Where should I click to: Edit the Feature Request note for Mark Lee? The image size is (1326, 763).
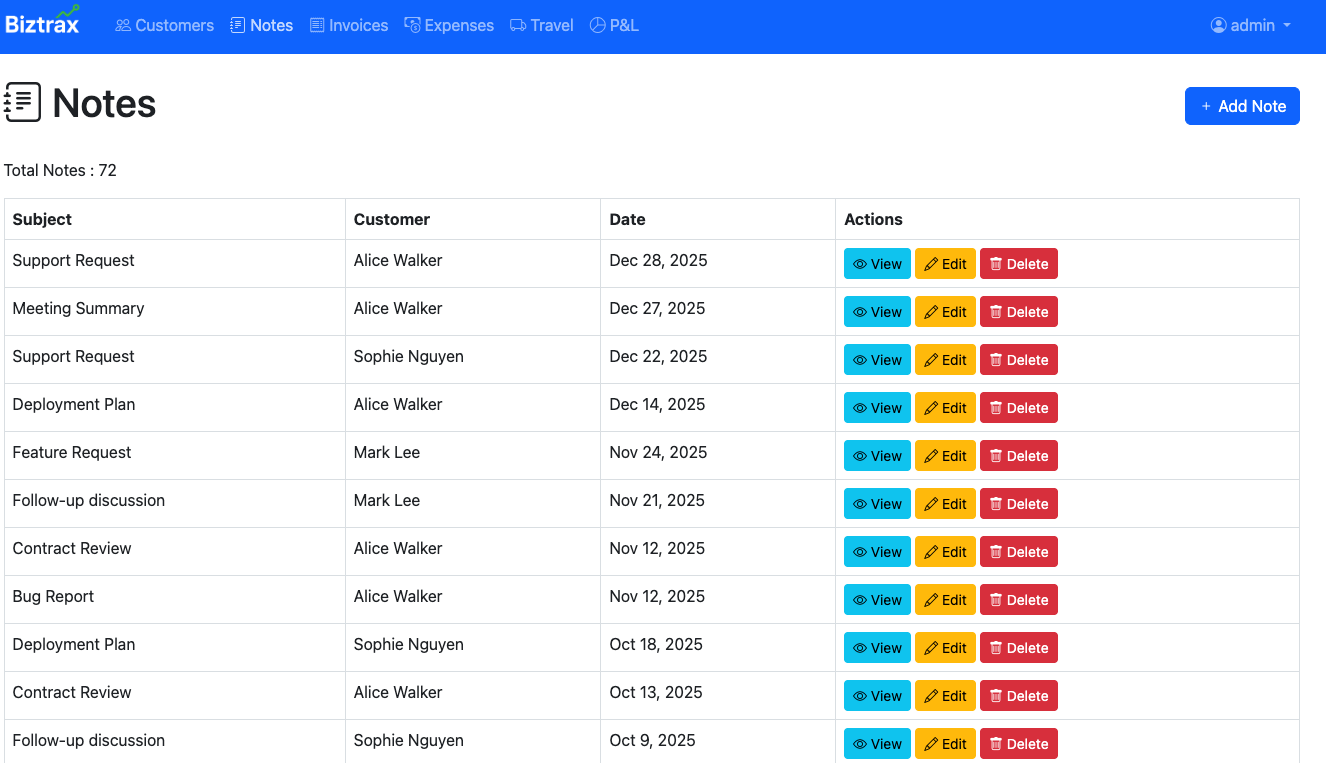(945, 455)
